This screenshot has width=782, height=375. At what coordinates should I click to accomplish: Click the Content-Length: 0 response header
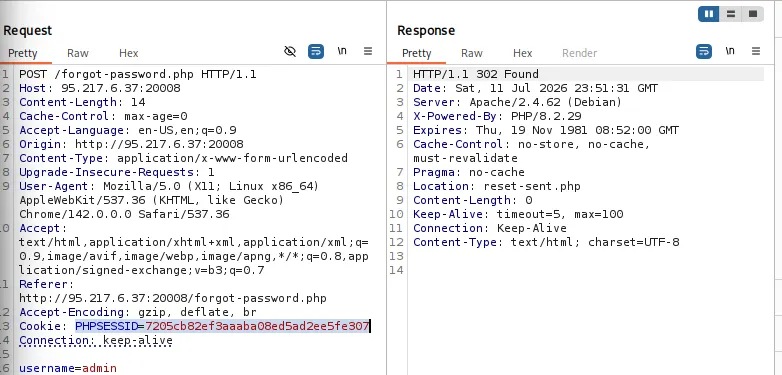(472, 200)
